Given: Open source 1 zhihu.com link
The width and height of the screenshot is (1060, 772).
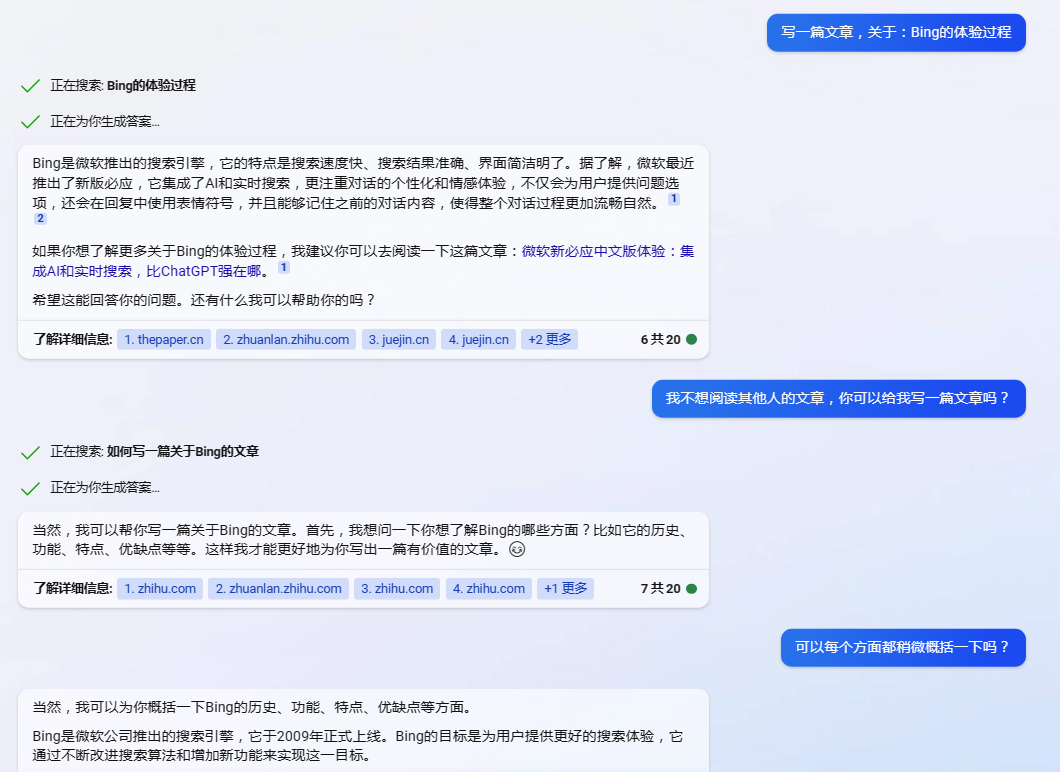Looking at the screenshot, I should (160, 589).
